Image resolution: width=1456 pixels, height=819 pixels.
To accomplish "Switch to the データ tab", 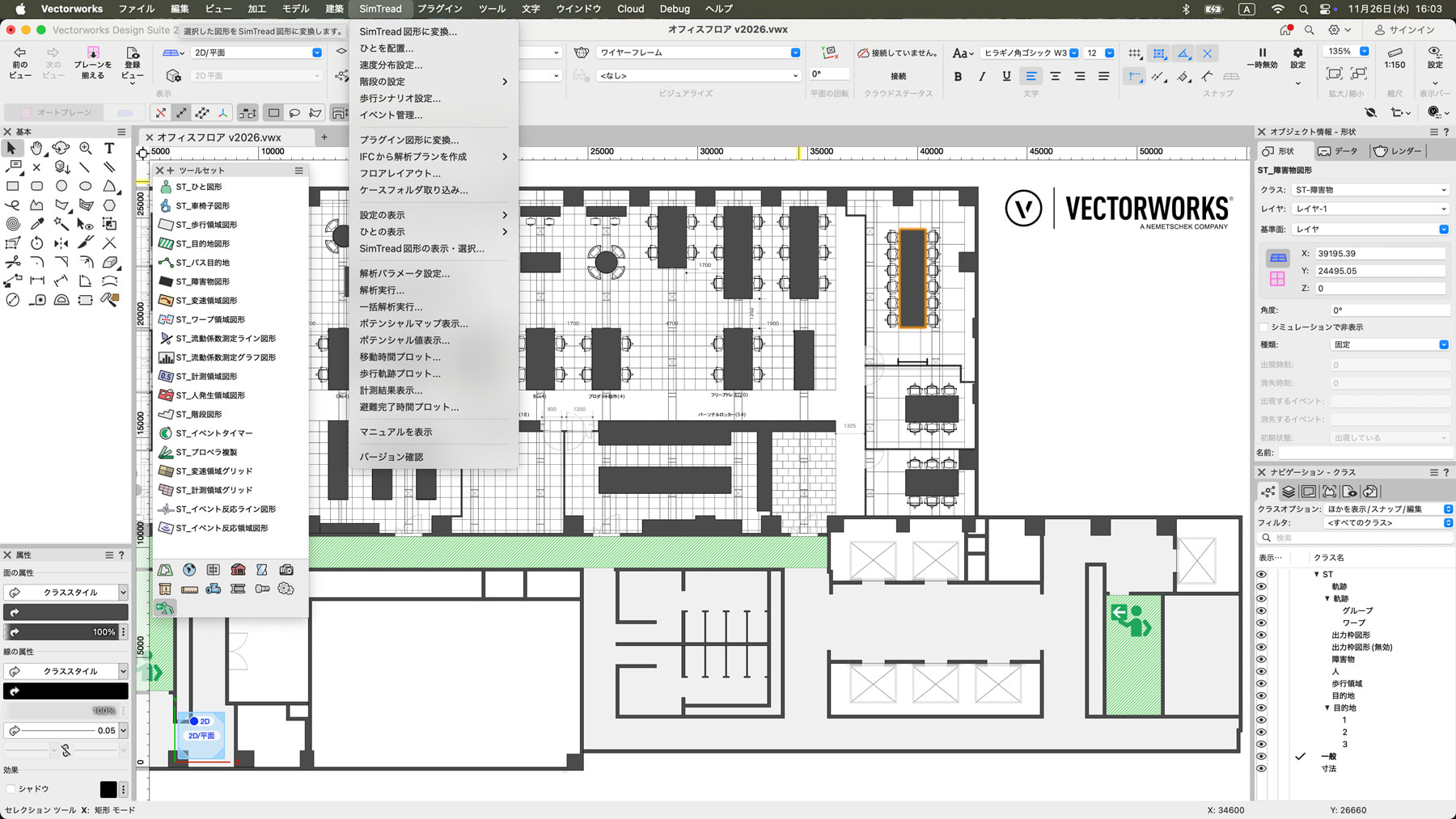I will [x=1338, y=151].
